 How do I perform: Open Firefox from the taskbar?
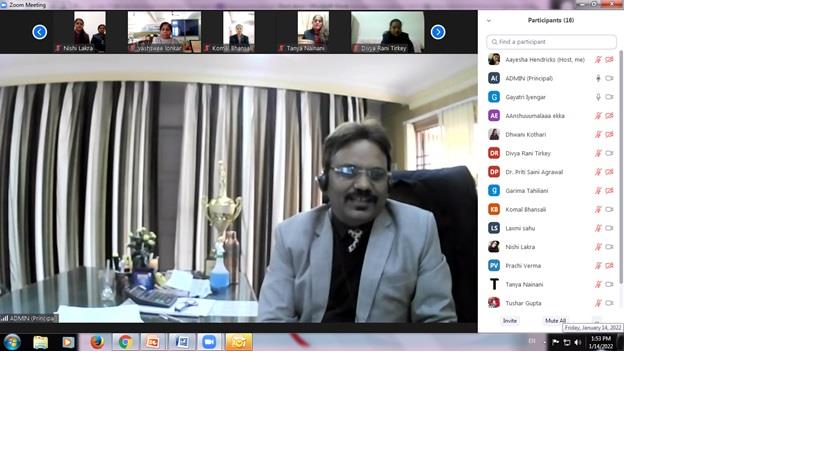pyautogui.click(x=97, y=342)
